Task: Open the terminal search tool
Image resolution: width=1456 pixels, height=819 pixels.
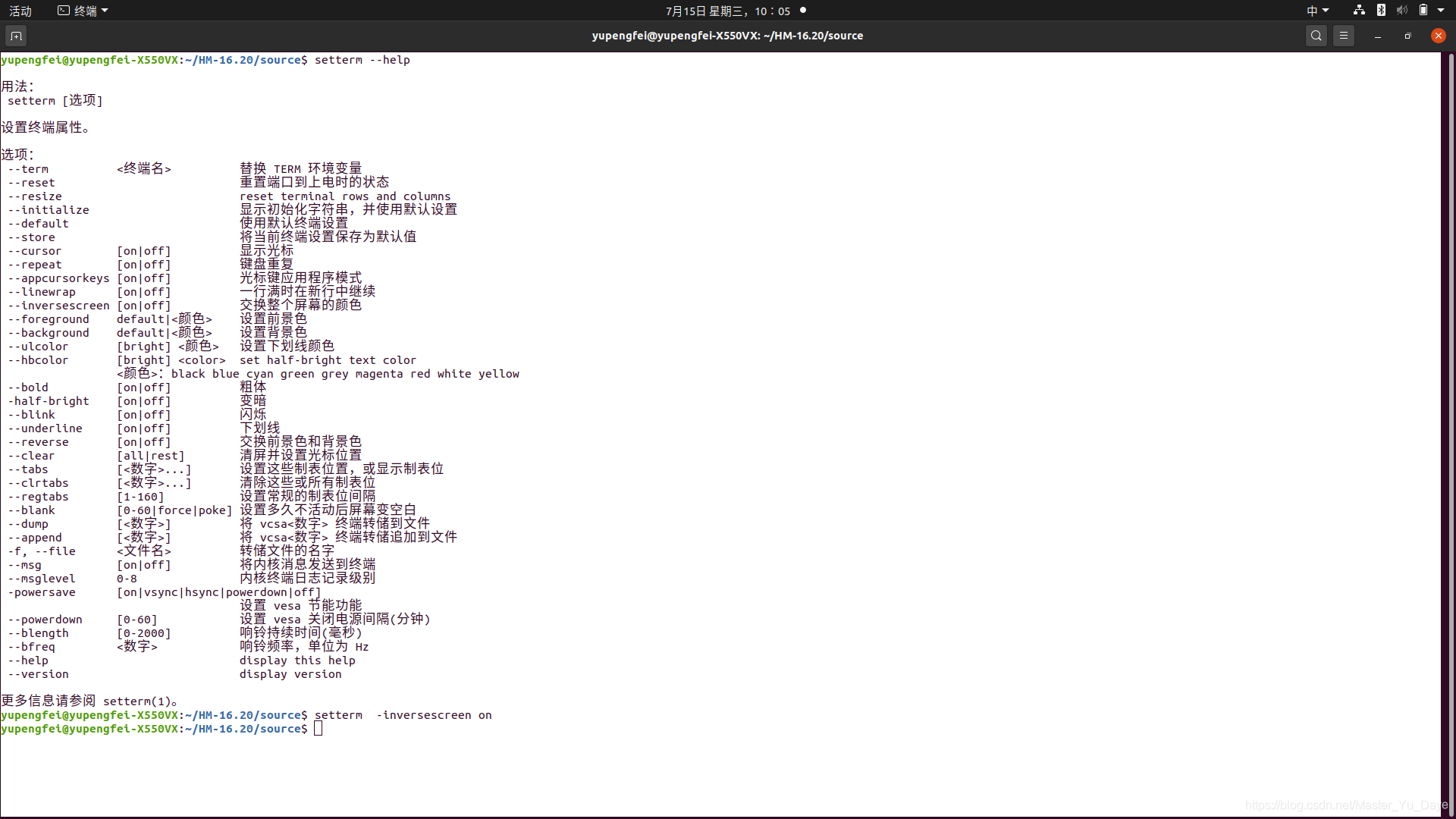Action: [1316, 36]
